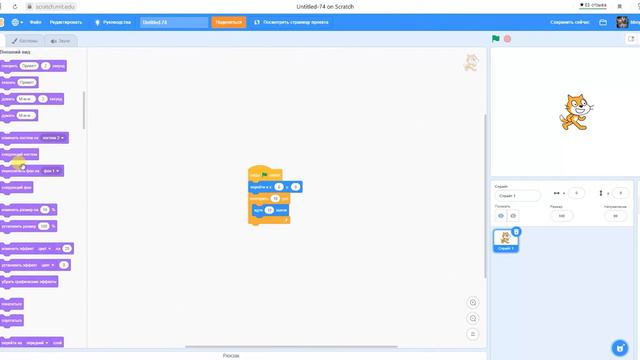Image resolution: width=640 pixels, height=360 pixels.
Task: Click the cat sprite on the stage
Action: tap(576, 112)
